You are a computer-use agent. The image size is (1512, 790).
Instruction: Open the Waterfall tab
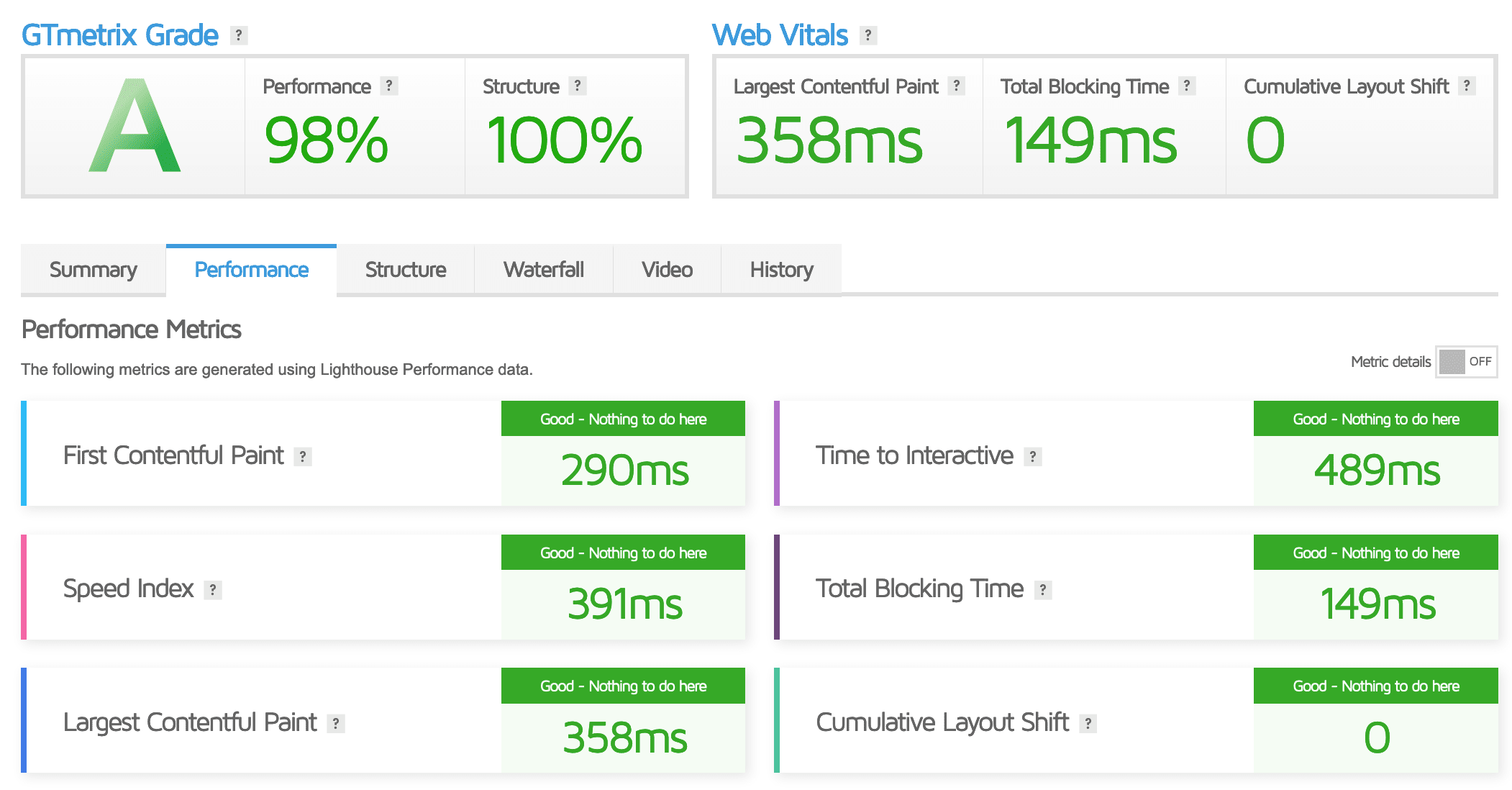544,270
